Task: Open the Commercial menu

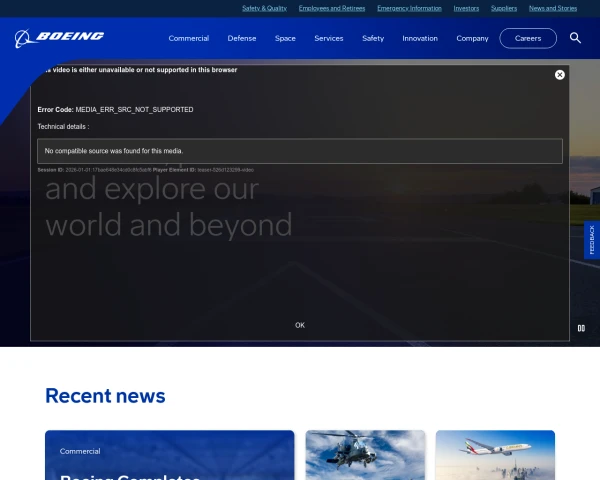Action: (189, 38)
